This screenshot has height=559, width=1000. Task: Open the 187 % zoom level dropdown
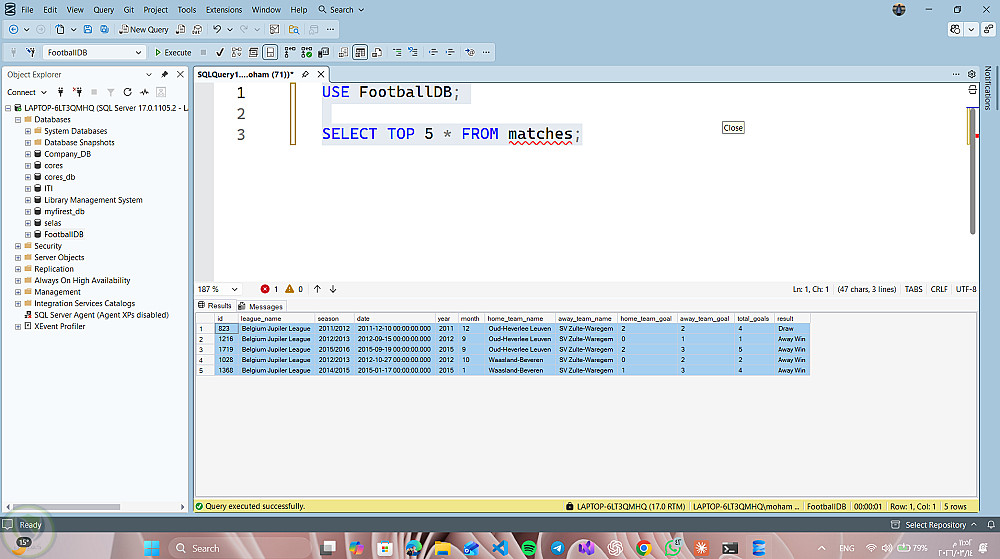click(234, 289)
